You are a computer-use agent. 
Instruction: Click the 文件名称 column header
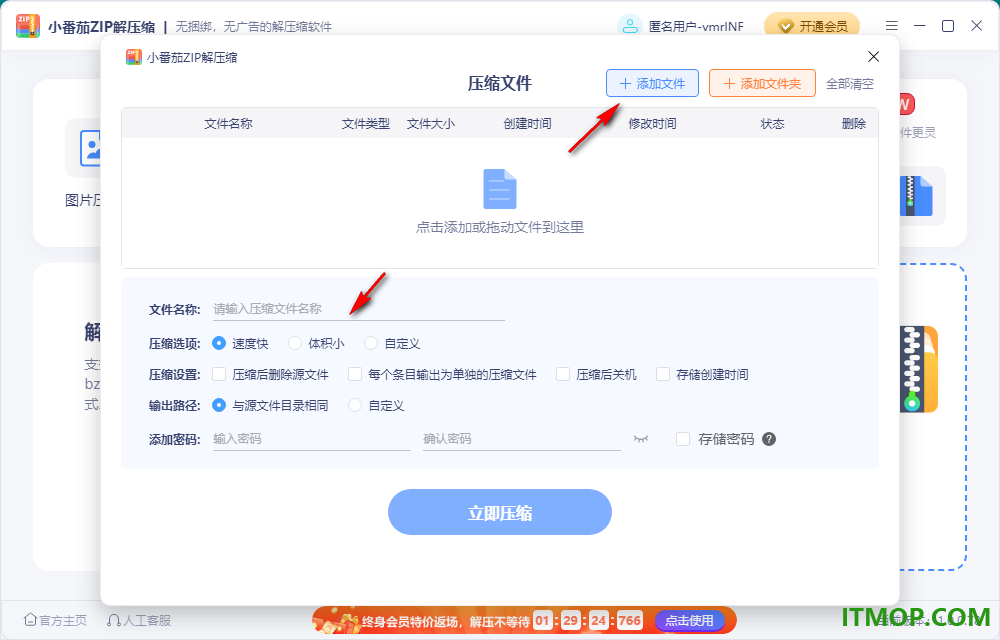pos(228,124)
